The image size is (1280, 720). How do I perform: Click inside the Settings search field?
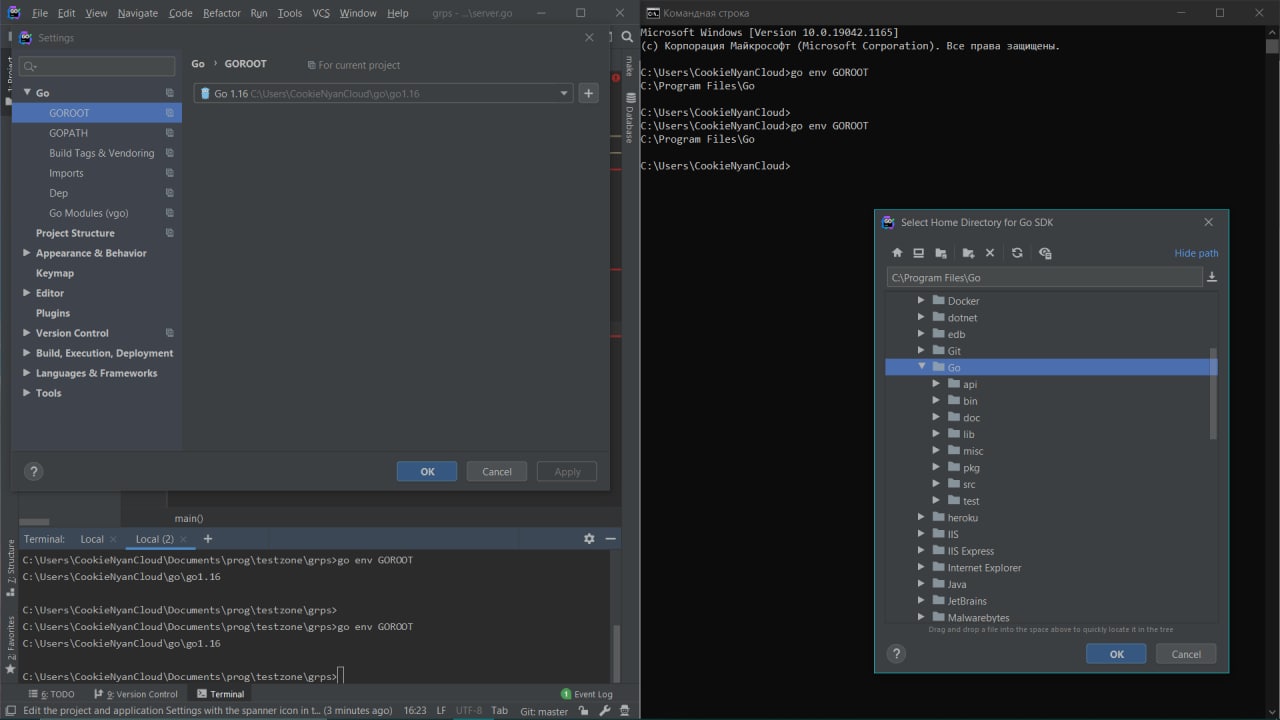[x=100, y=66]
